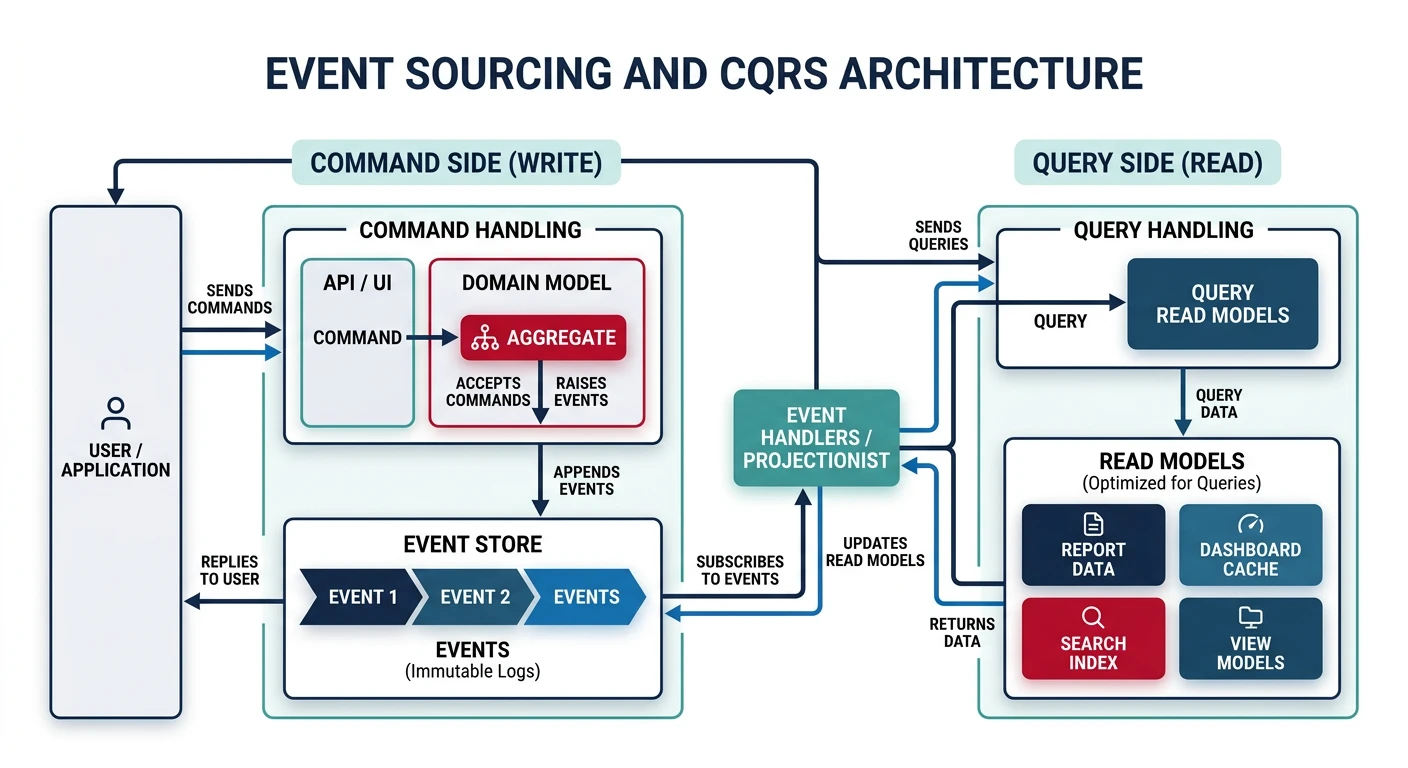
Task: Click the Aggregate button
Action: tap(543, 338)
